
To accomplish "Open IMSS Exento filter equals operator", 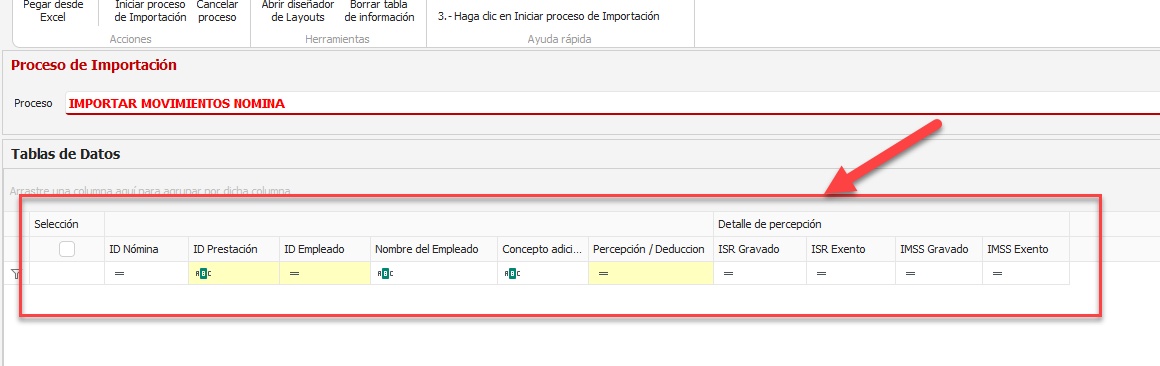I will [x=997, y=274].
